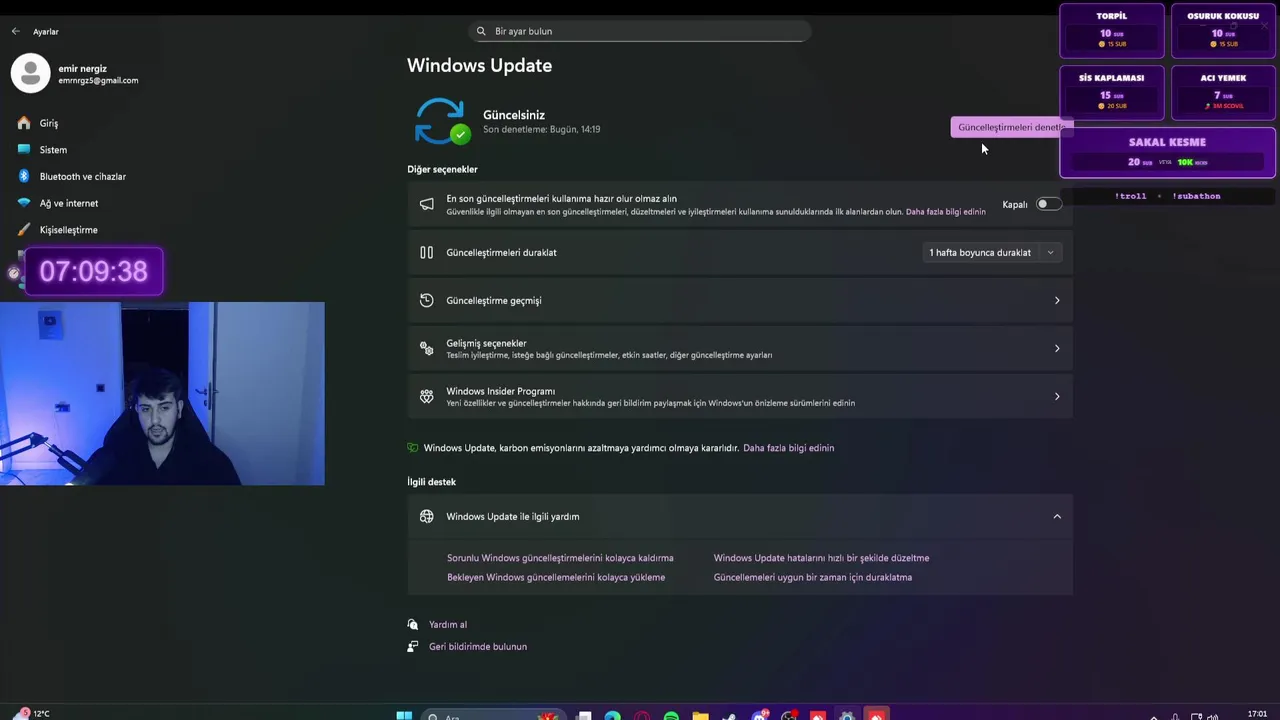Open Opera browser from the taskbar
Screen dimensions: 1280x720
click(641, 715)
